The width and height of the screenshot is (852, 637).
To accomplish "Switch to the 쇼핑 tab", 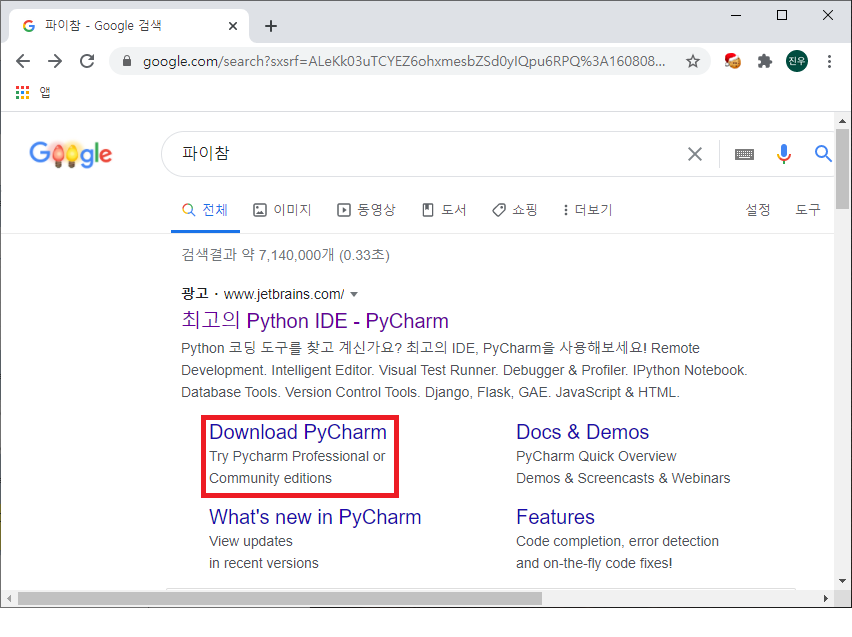I will click(x=515, y=210).
